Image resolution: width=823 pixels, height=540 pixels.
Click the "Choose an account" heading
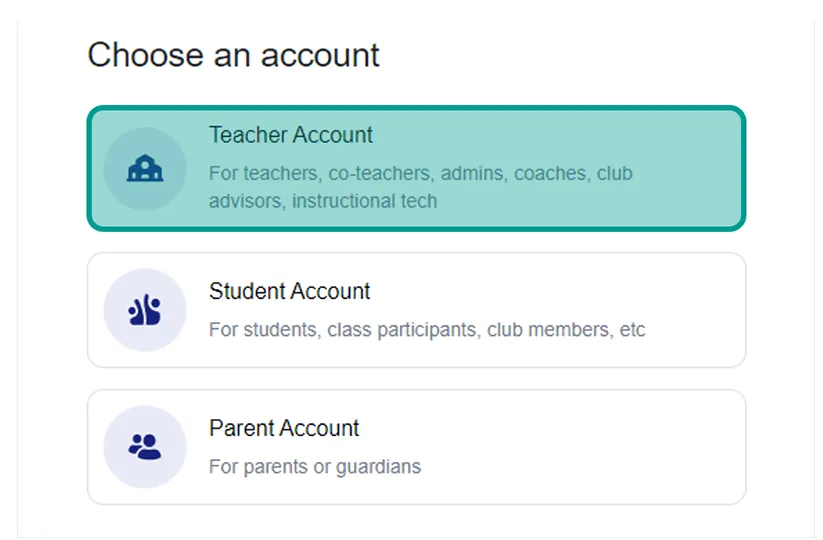click(x=234, y=55)
